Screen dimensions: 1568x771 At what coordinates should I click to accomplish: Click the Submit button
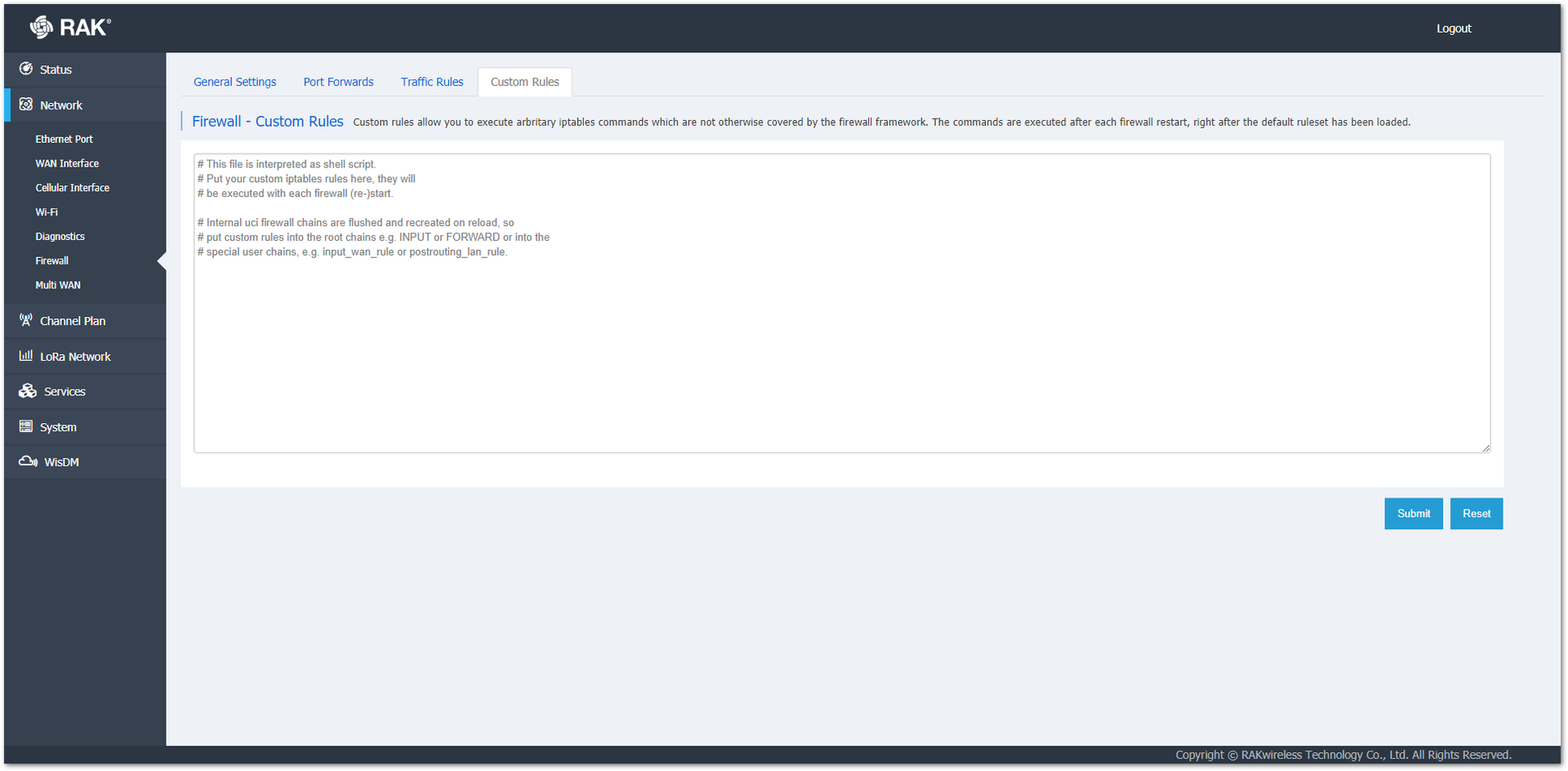1414,514
